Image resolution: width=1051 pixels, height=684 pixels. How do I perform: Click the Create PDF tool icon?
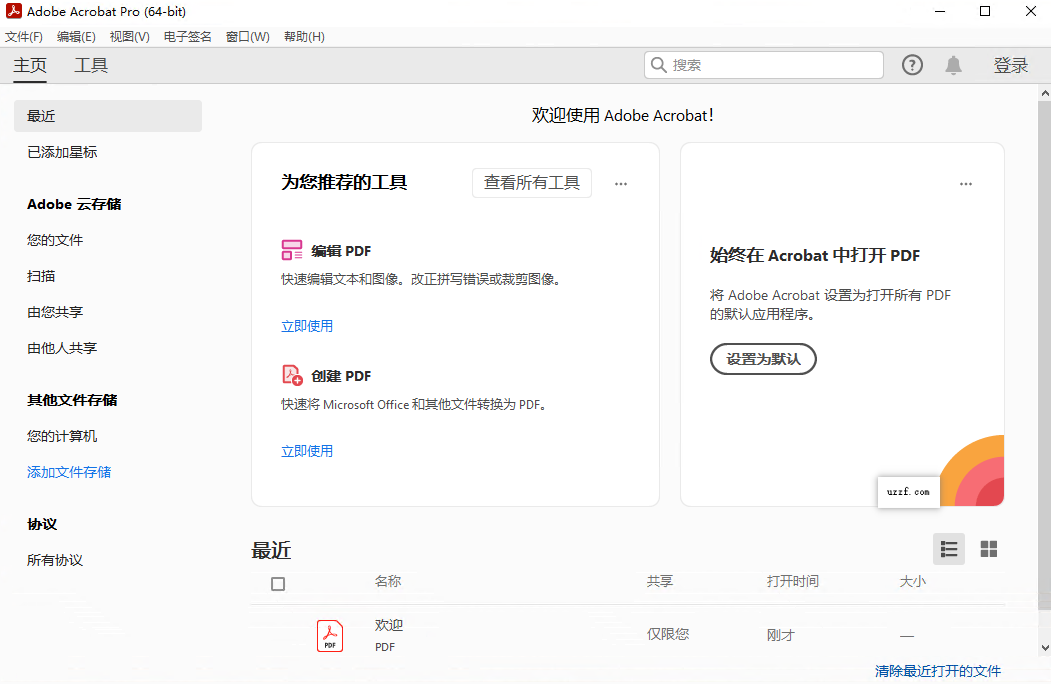[x=291, y=375]
